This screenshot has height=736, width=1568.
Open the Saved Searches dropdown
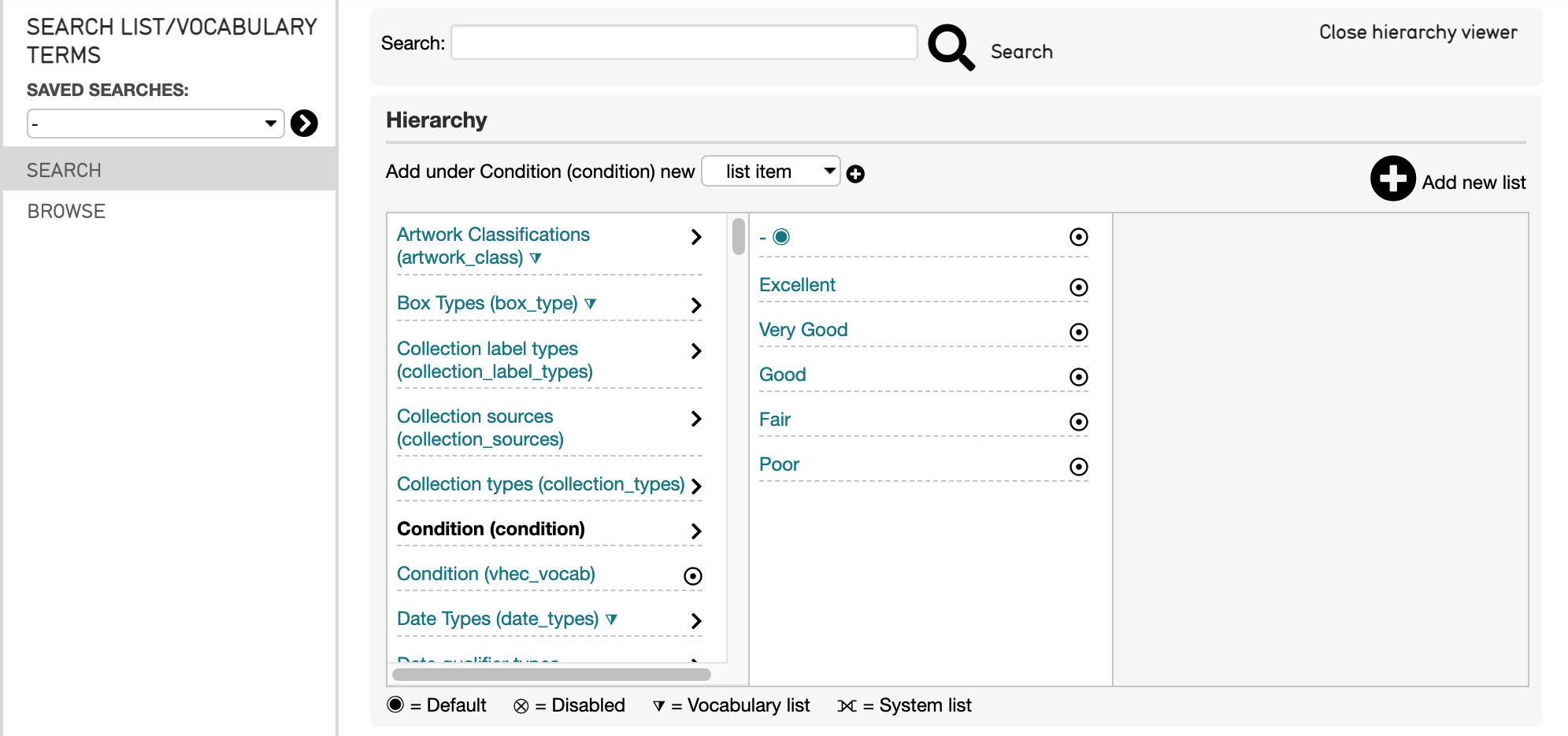point(156,124)
